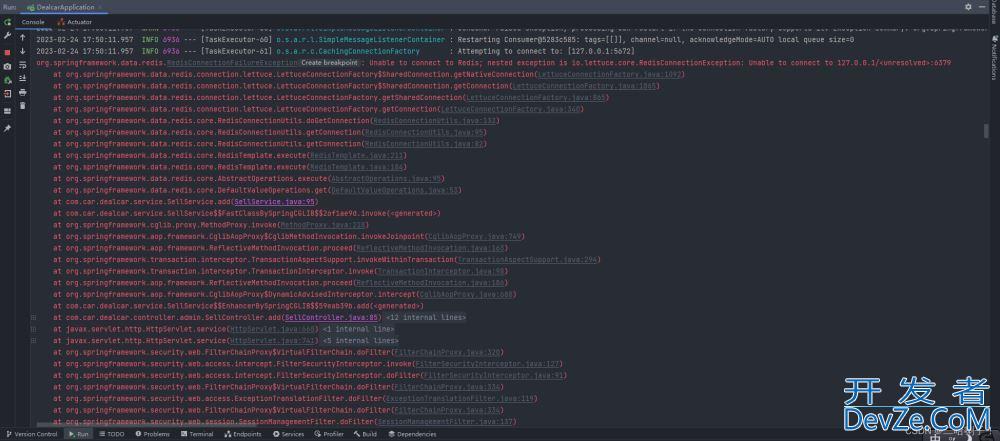Open the Notifications side panel

994,60
